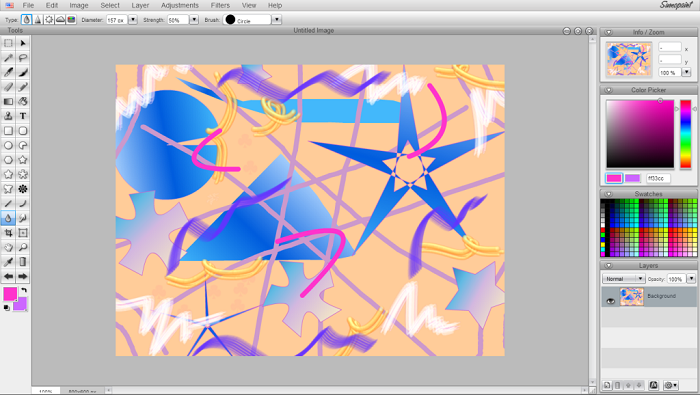700x395 pixels.
Task: Swap foreground and background colors arrow
Action: 24,290
